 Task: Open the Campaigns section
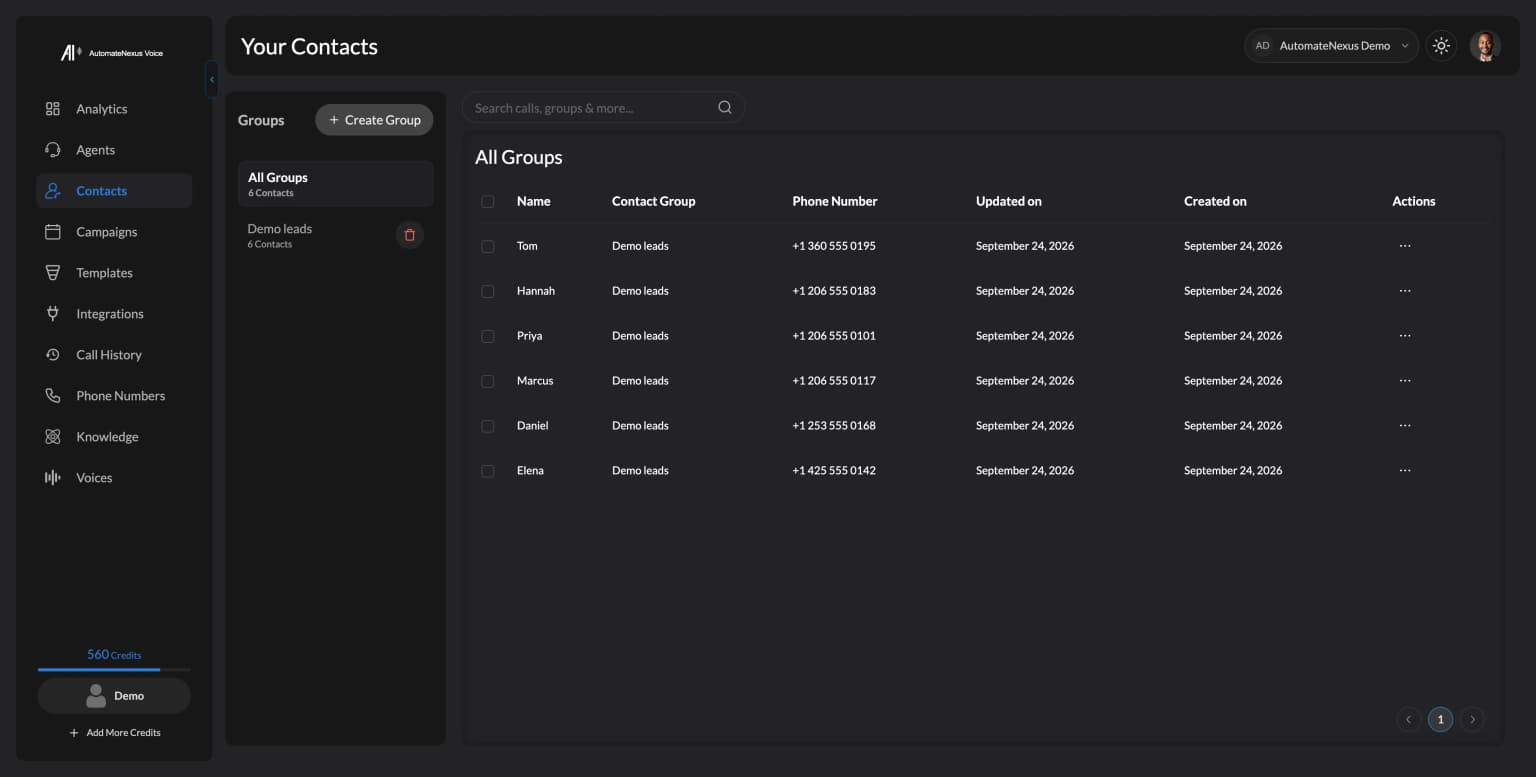point(114,232)
